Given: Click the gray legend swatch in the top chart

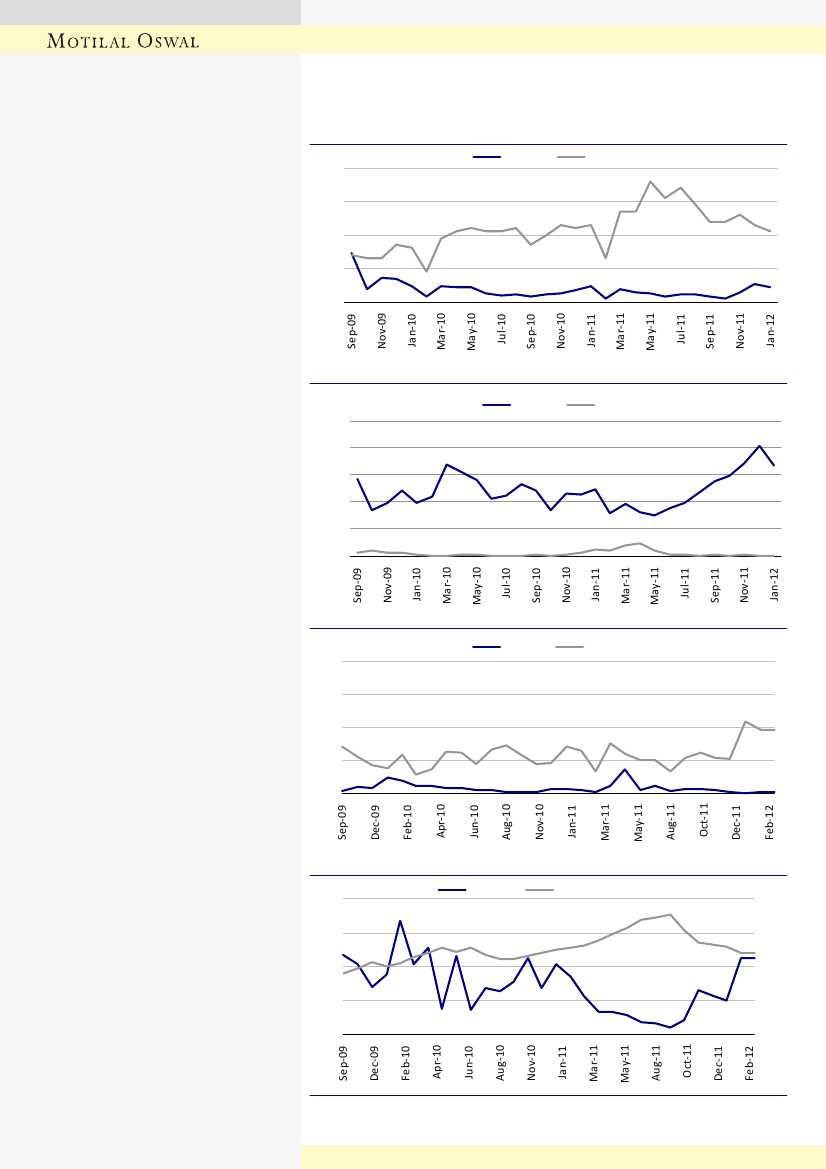Looking at the screenshot, I should (x=571, y=157).
